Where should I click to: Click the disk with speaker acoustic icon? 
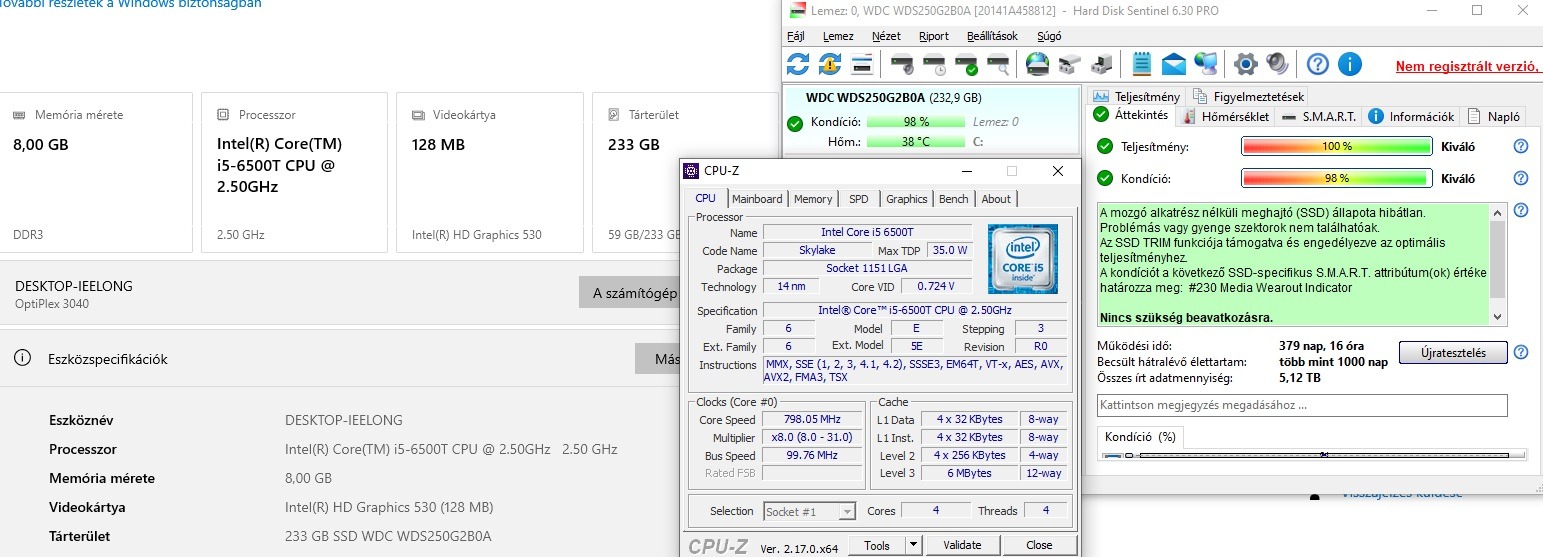click(x=903, y=65)
